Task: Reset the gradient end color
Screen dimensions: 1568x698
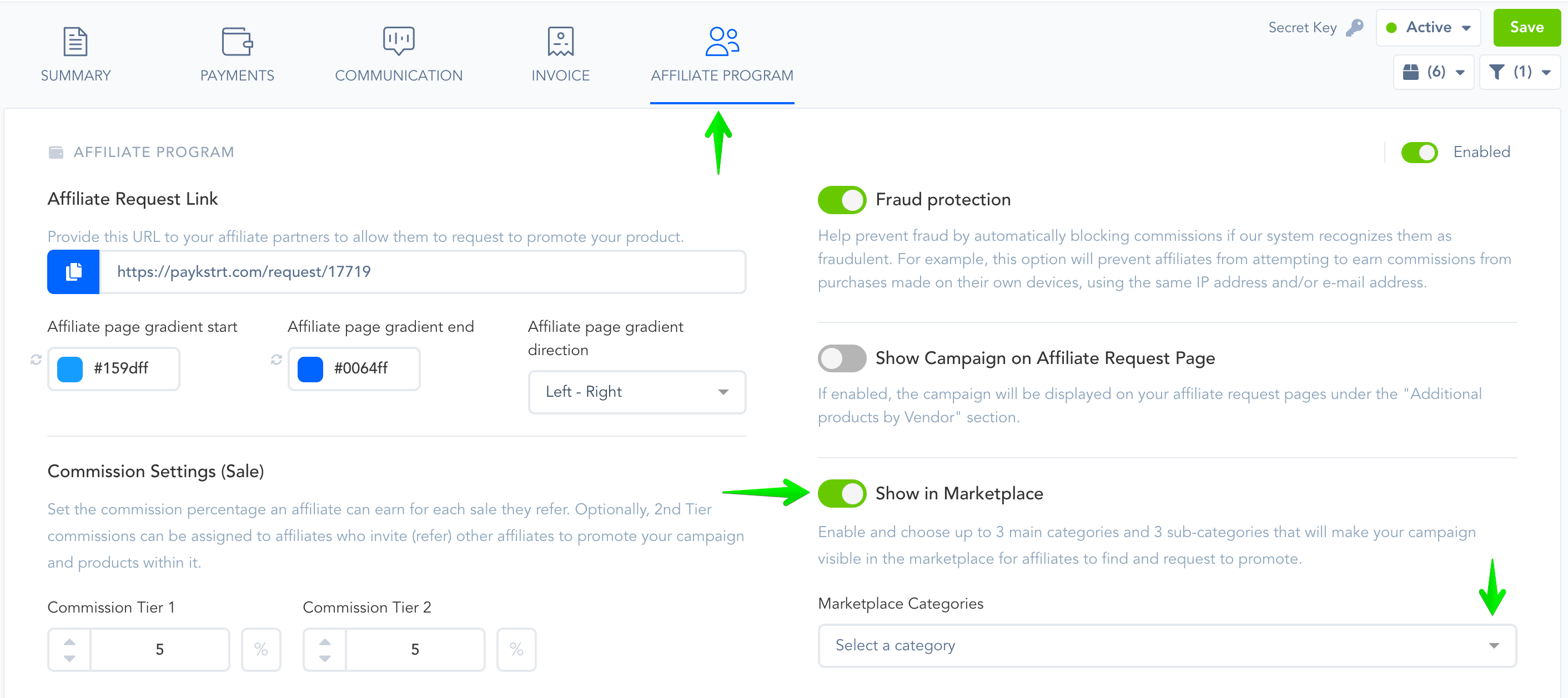Action: [277, 360]
